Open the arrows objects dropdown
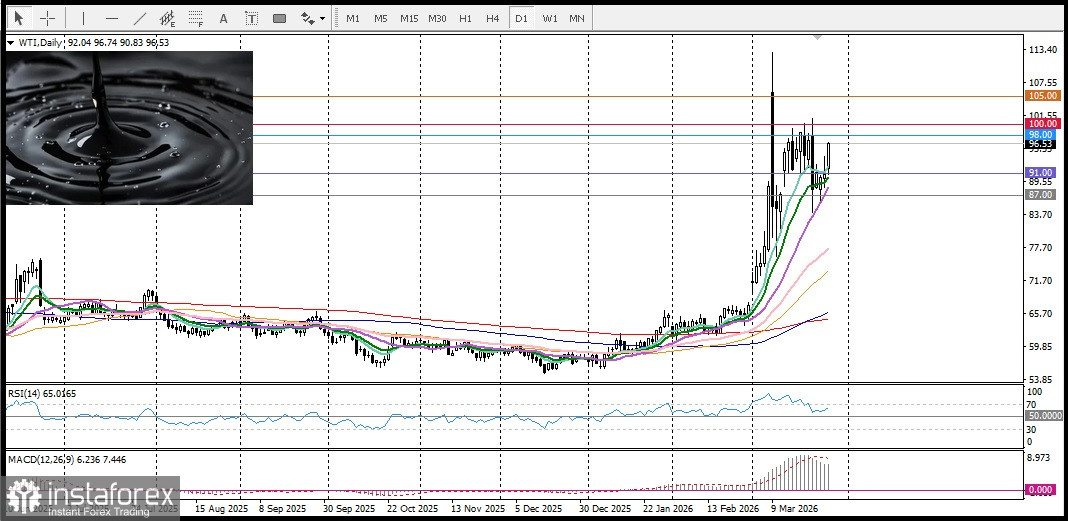 click(x=313, y=18)
